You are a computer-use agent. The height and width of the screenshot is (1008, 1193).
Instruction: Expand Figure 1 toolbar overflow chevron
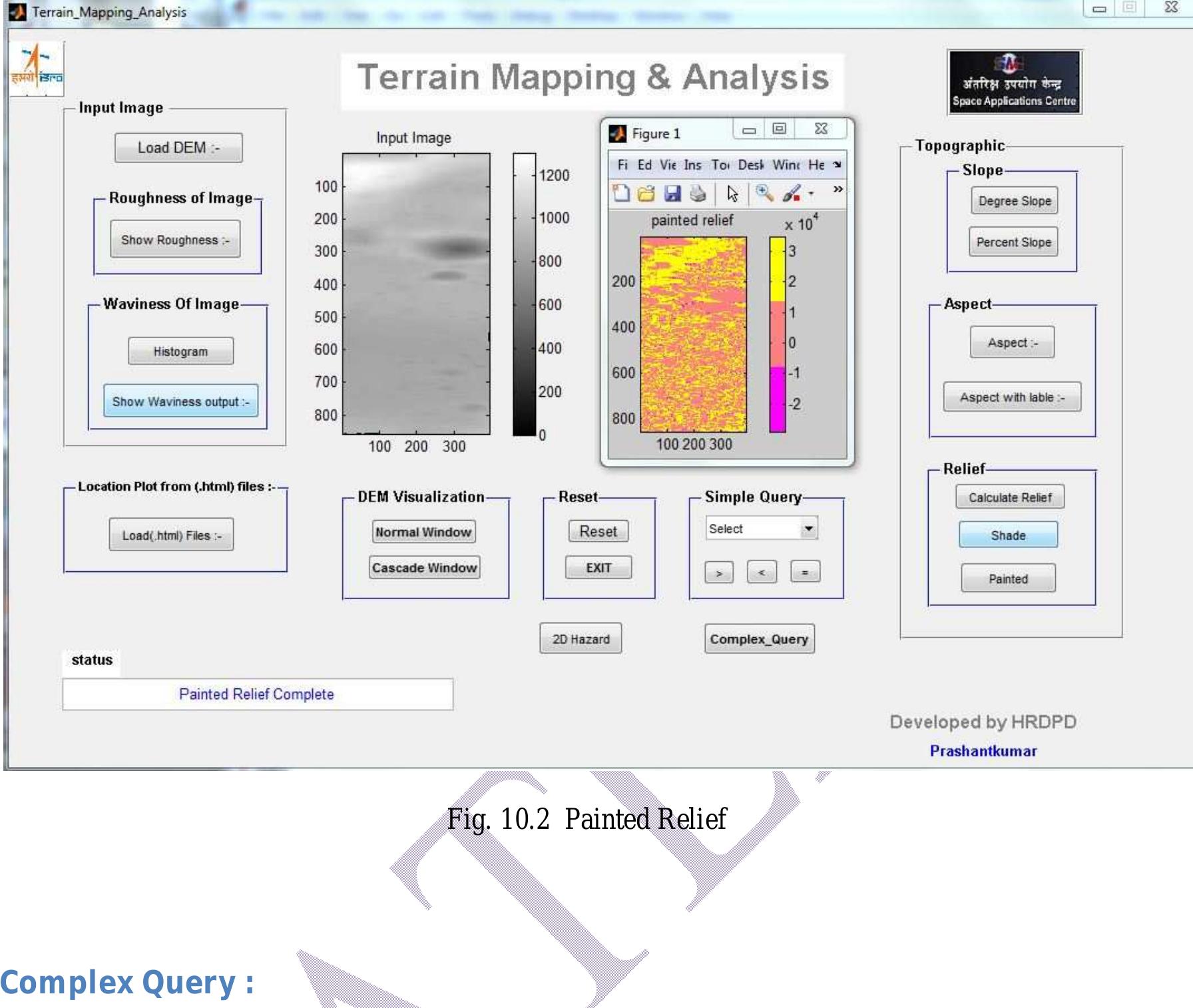click(x=837, y=190)
